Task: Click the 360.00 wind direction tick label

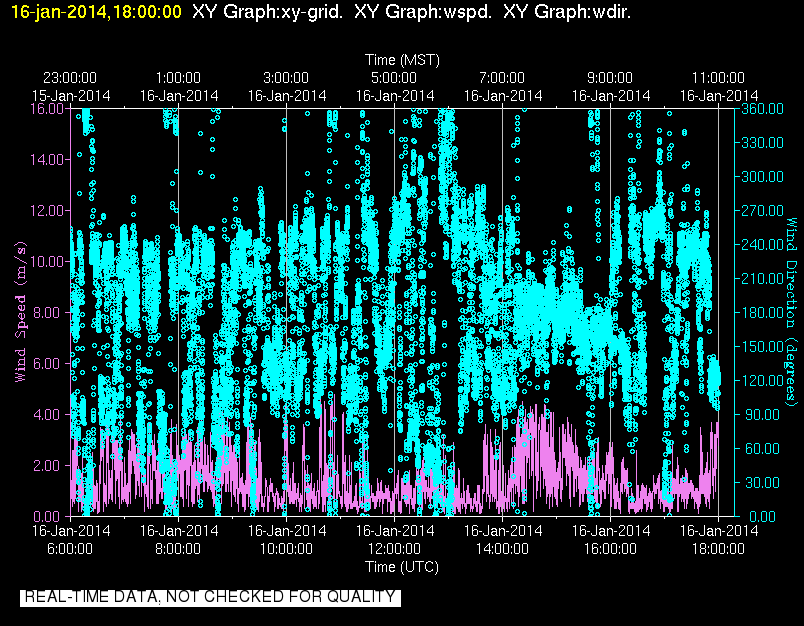Action: point(762,109)
